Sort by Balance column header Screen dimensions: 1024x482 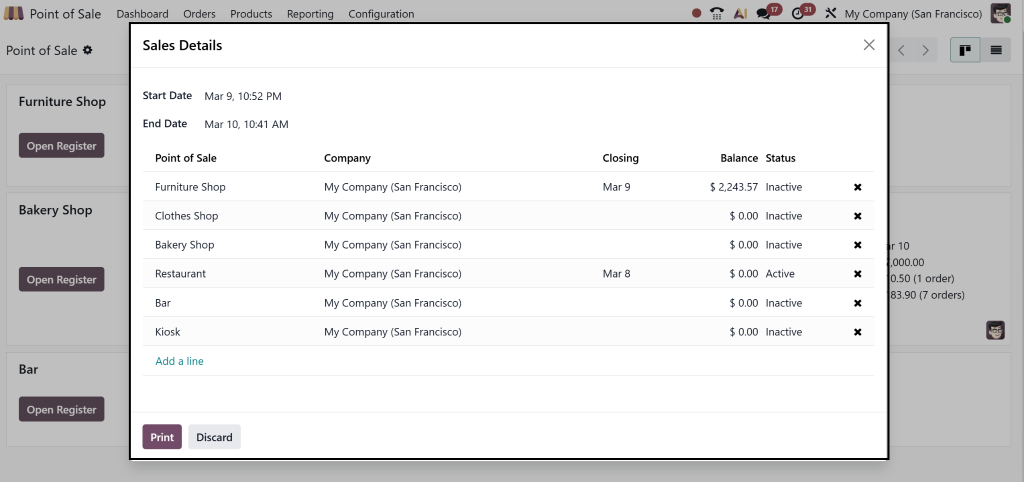[x=739, y=158]
